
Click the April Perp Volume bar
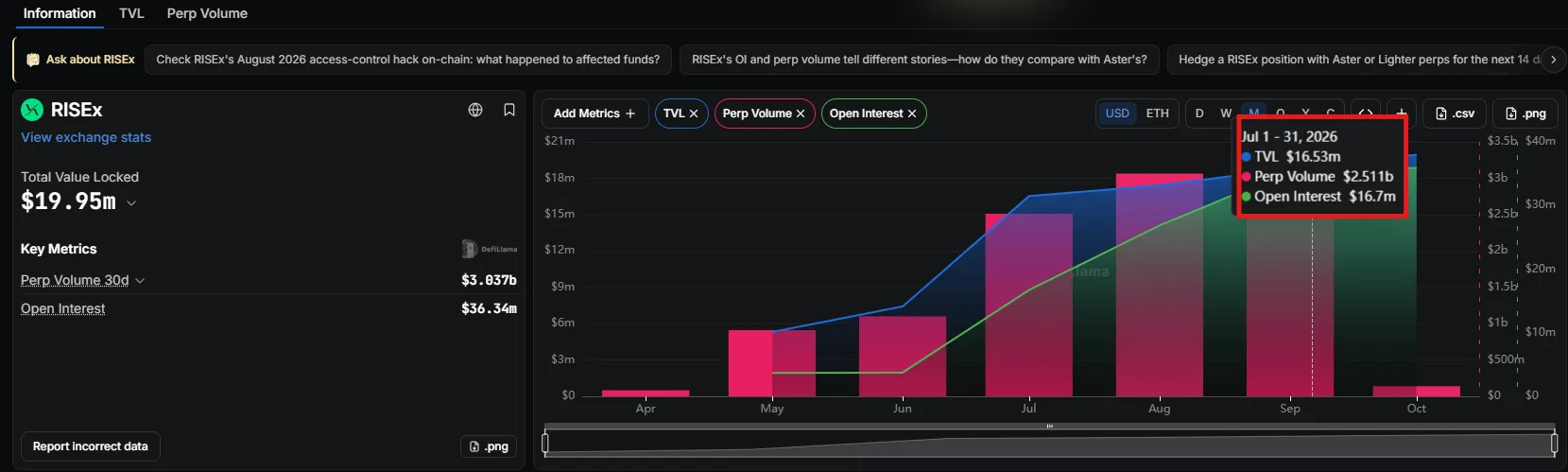646,393
